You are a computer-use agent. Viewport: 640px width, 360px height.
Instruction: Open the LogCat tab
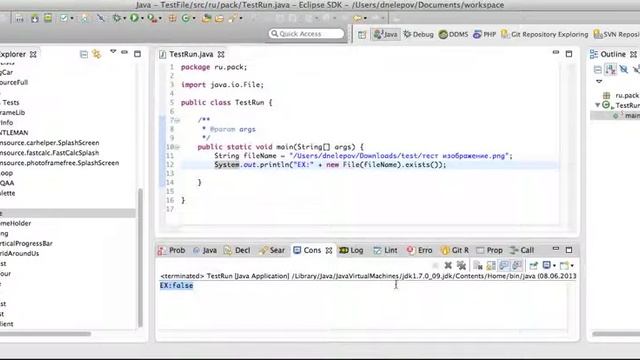351,250
